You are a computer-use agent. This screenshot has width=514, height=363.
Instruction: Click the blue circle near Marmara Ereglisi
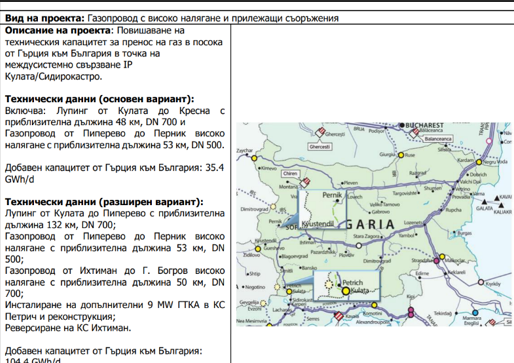(x=475, y=313)
